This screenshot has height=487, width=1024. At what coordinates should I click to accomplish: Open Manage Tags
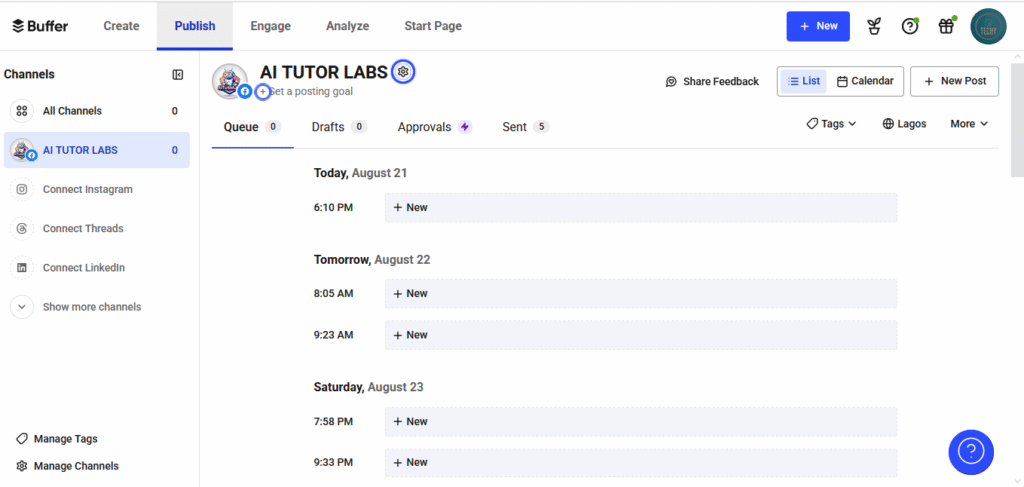click(57, 439)
